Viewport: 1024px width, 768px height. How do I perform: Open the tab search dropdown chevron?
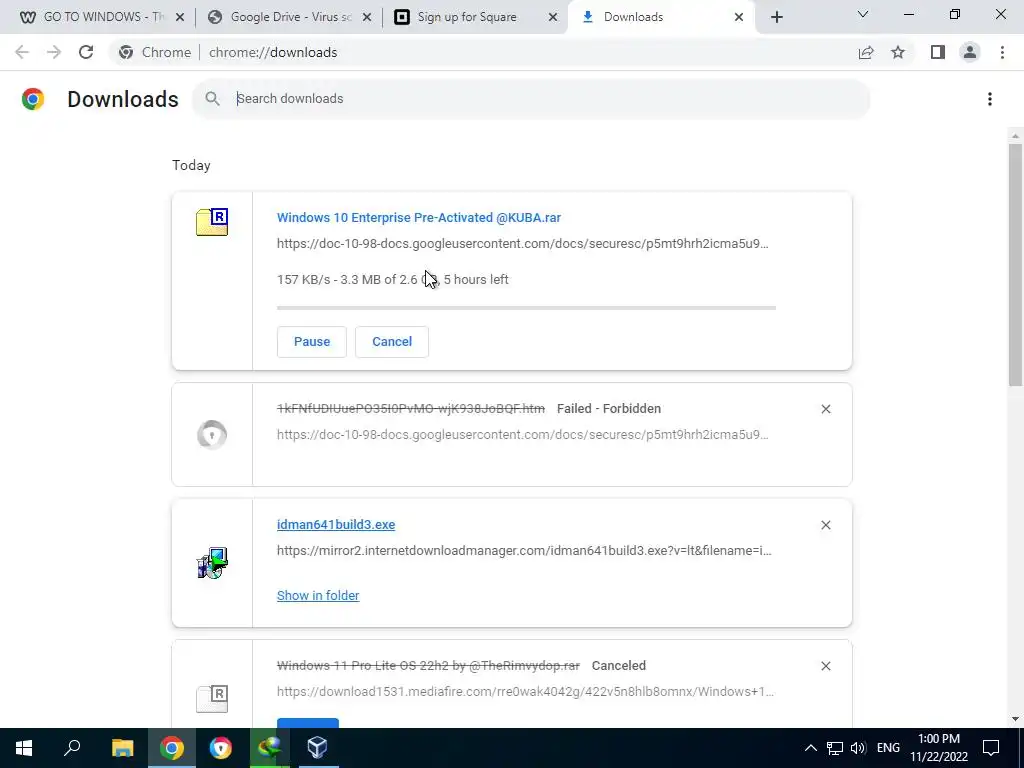[863, 14]
